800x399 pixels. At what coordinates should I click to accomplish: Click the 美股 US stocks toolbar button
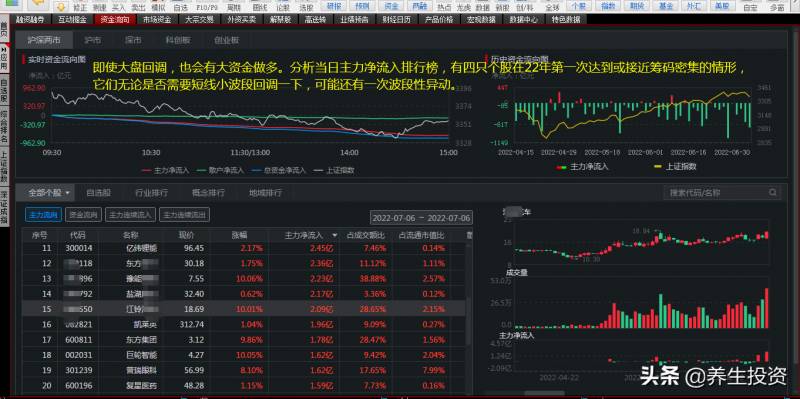(x=721, y=7)
